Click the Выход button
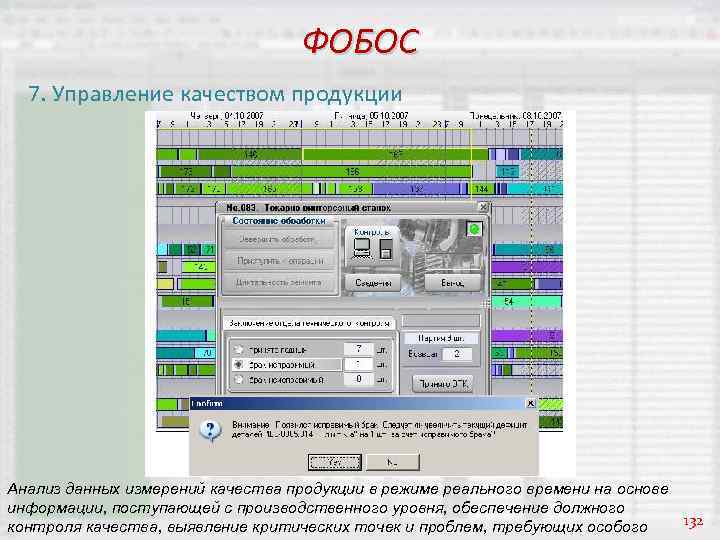The width and height of the screenshot is (720, 540). coord(453,283)
